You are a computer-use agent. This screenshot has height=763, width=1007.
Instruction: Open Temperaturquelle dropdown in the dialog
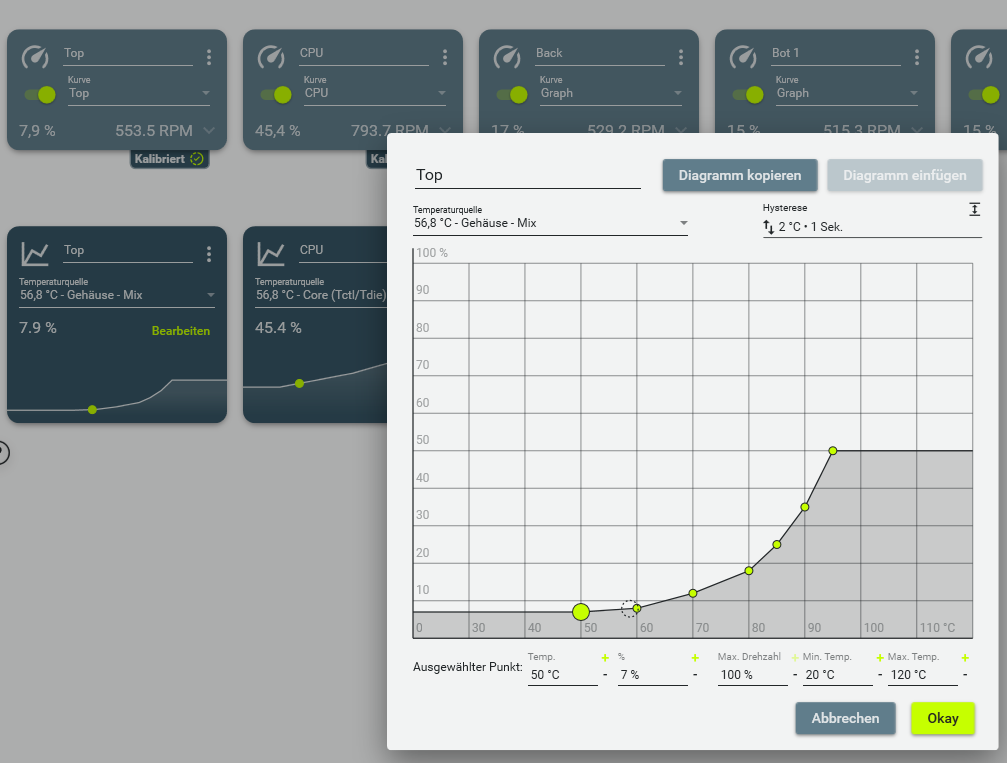click(550, 223)
